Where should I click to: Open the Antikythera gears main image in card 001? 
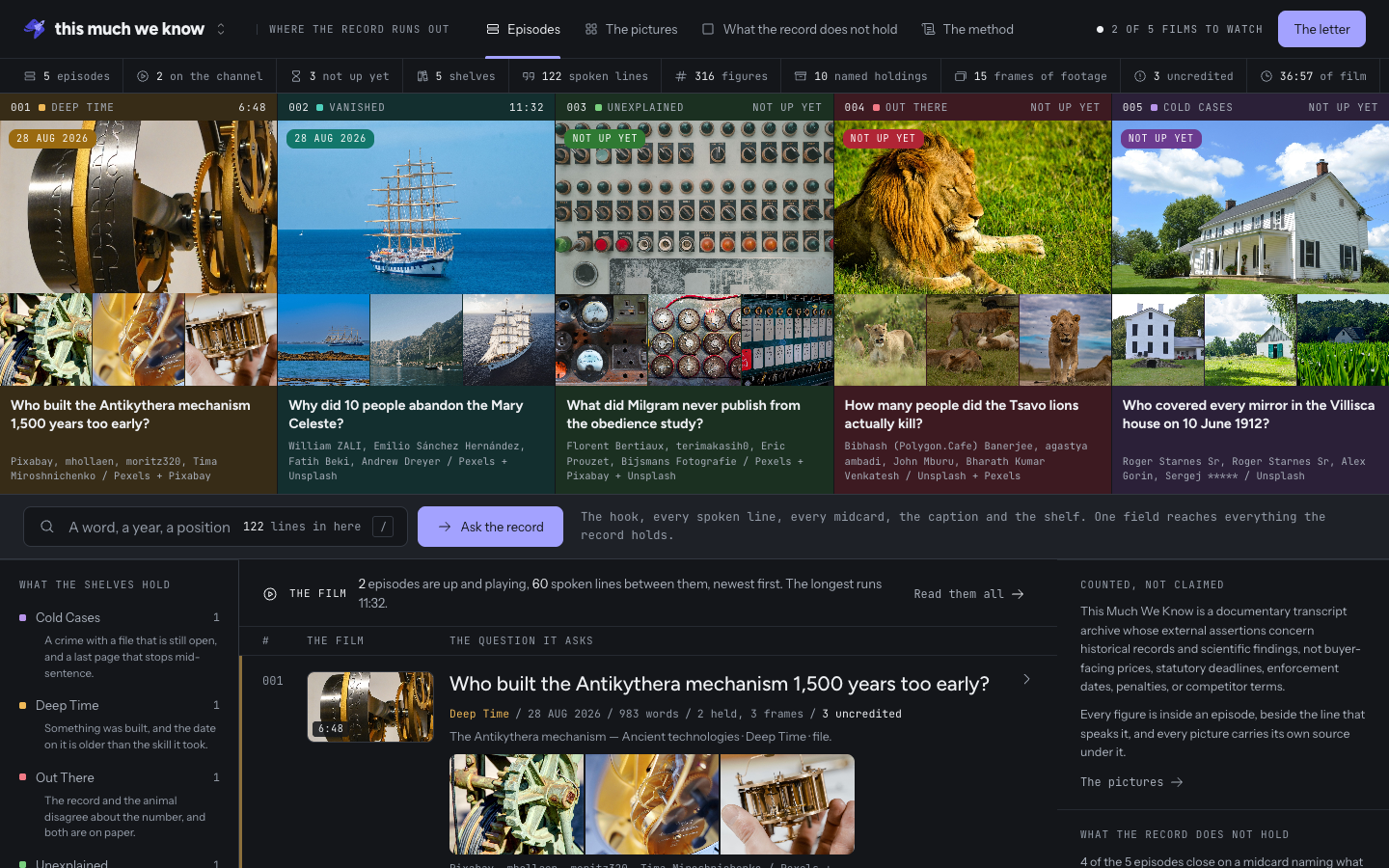pos(139,206)
